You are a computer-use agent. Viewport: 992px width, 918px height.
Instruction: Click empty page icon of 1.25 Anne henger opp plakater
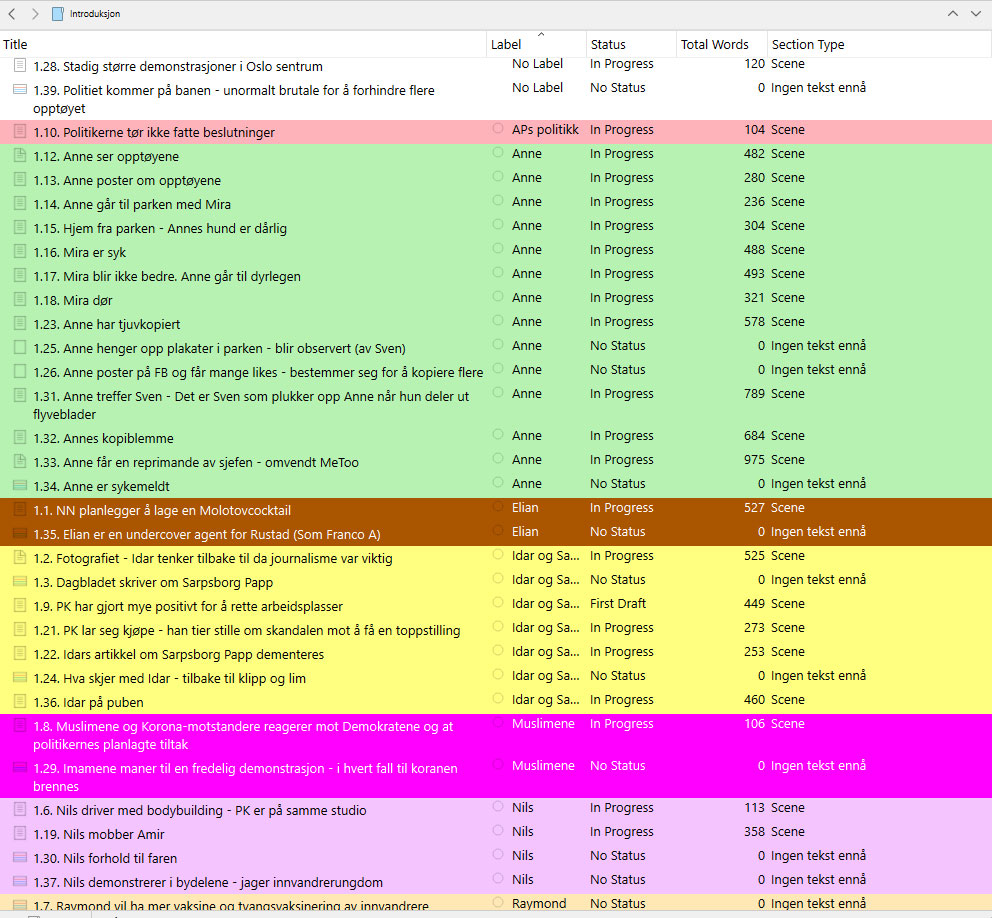[x=20, y=347]
